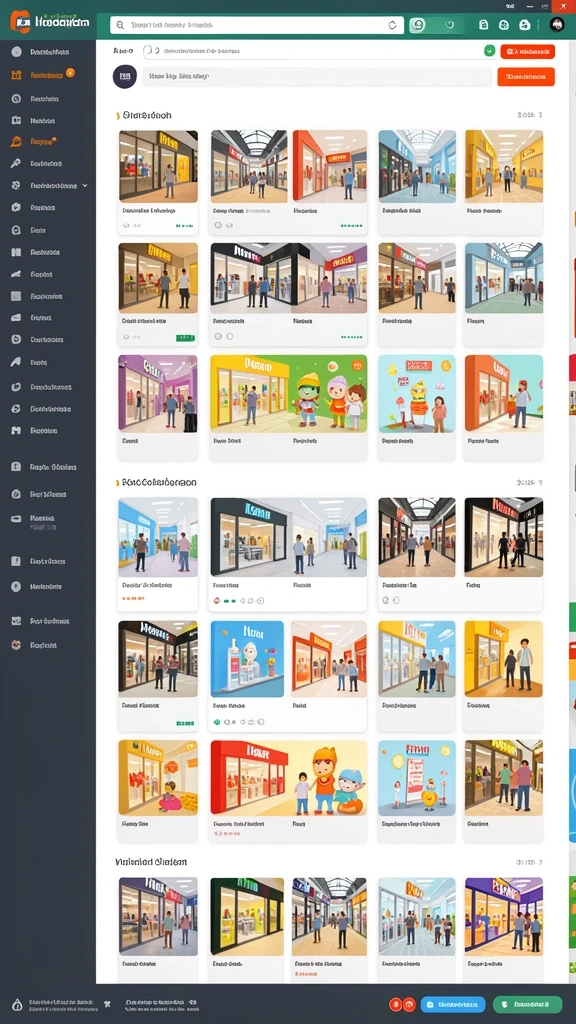Screen dimensions: 576x1024
Task: Click the orange button right of filter row
Action: click(528, 51)
